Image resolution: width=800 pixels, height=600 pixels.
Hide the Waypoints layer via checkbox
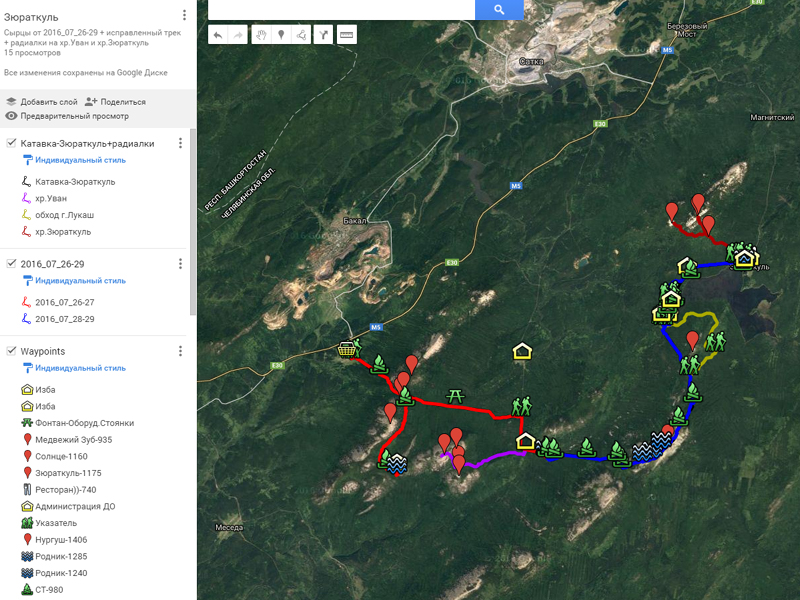pos(11,351)
